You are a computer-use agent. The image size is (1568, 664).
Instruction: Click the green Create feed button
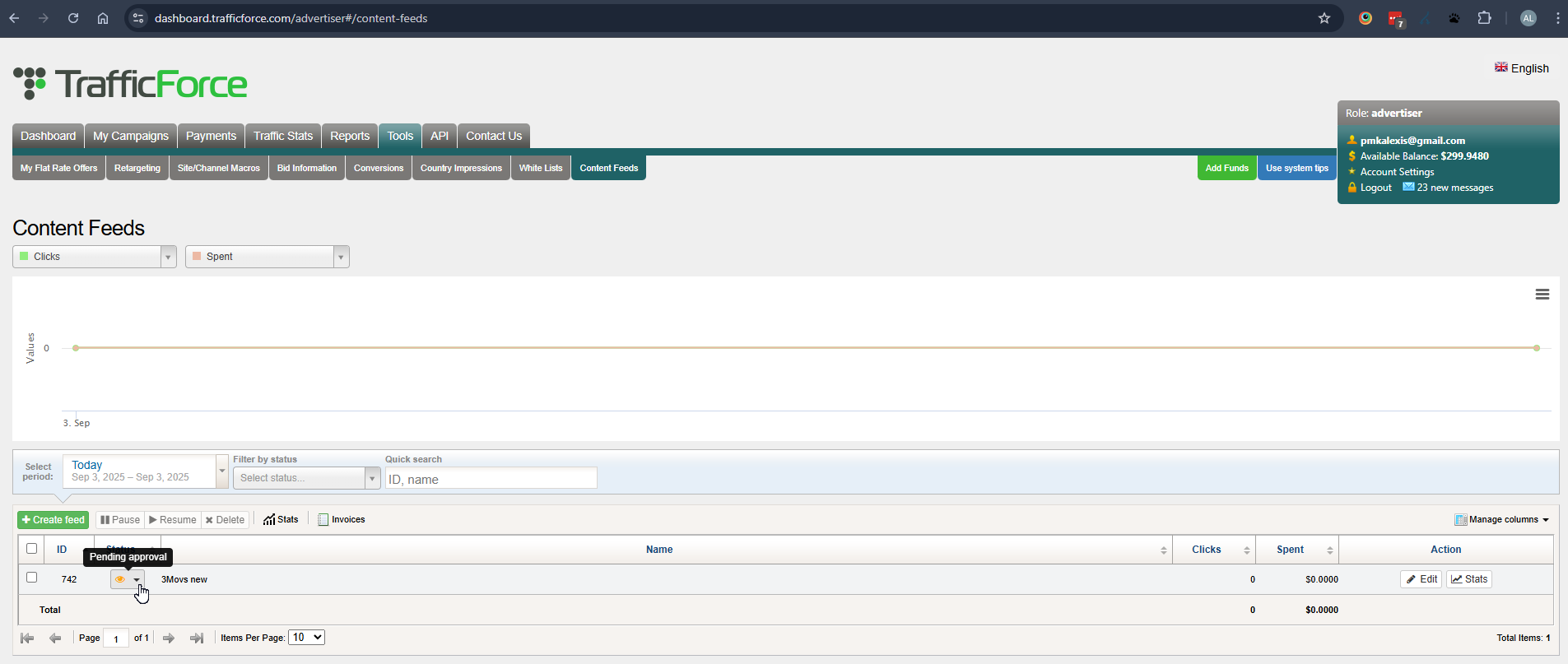click(54, 520)
